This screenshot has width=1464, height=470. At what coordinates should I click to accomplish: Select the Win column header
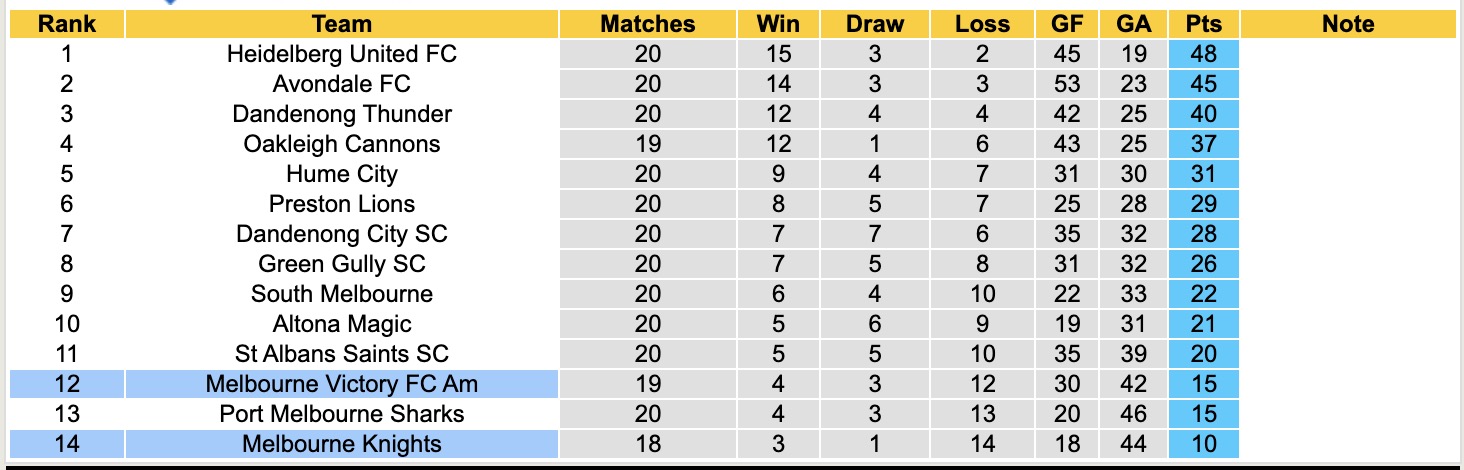[x=777, y=24]
